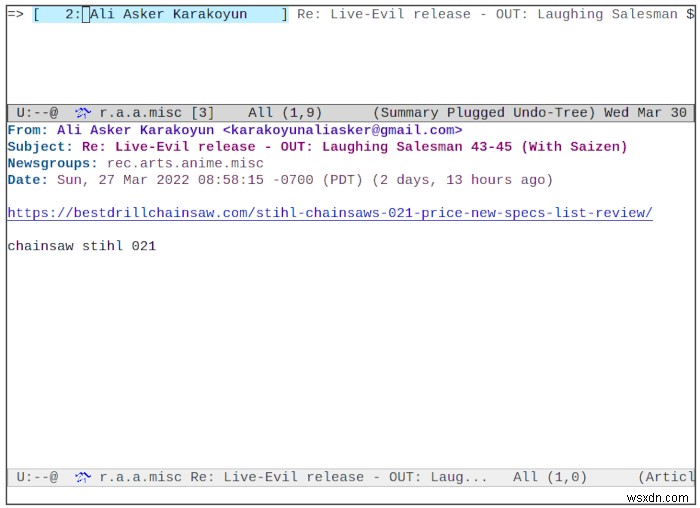The width and height of the screenshot is (700, 508).
Task: Click the sender email karakoyunaliasker@gmail.com
Action: (342, 130)
